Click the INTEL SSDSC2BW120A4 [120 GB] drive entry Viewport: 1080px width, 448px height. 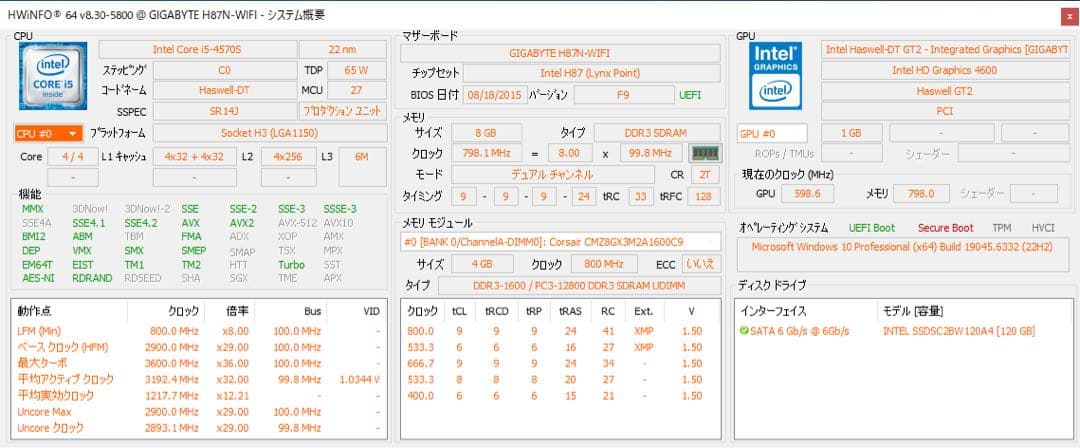pos(959,332)
